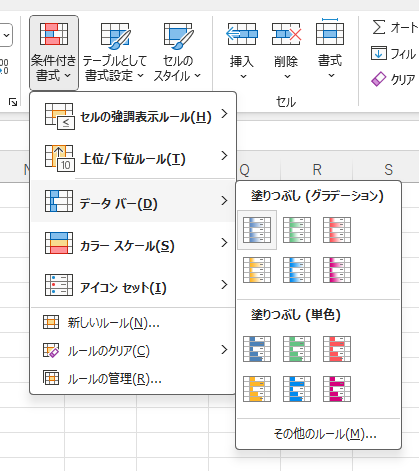This screenshot has width=419, height=471.
Task: Expand セルの強調表示ルール submenu
Action: pos(133,116)
